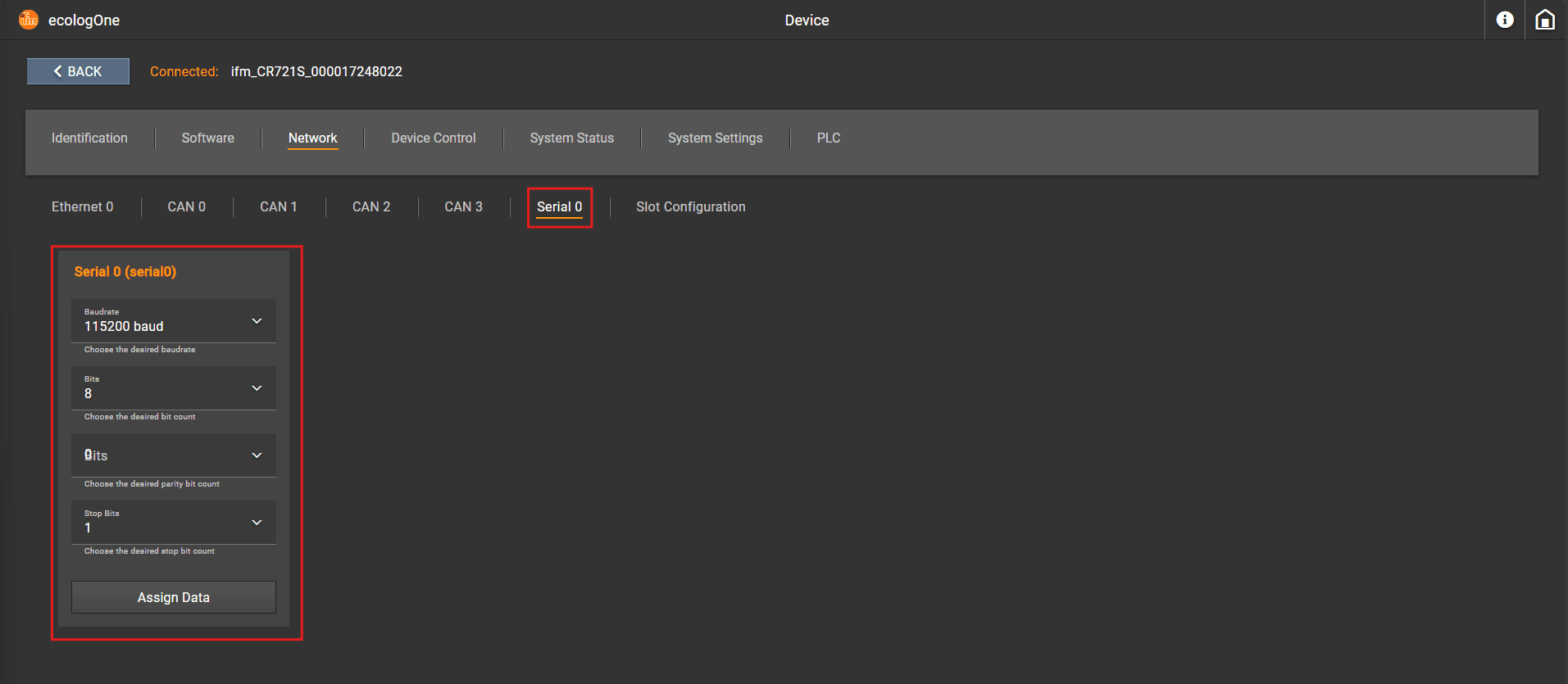Go to System Settings tab
Screen dimensions: 1568x684
tap(716, 138)
